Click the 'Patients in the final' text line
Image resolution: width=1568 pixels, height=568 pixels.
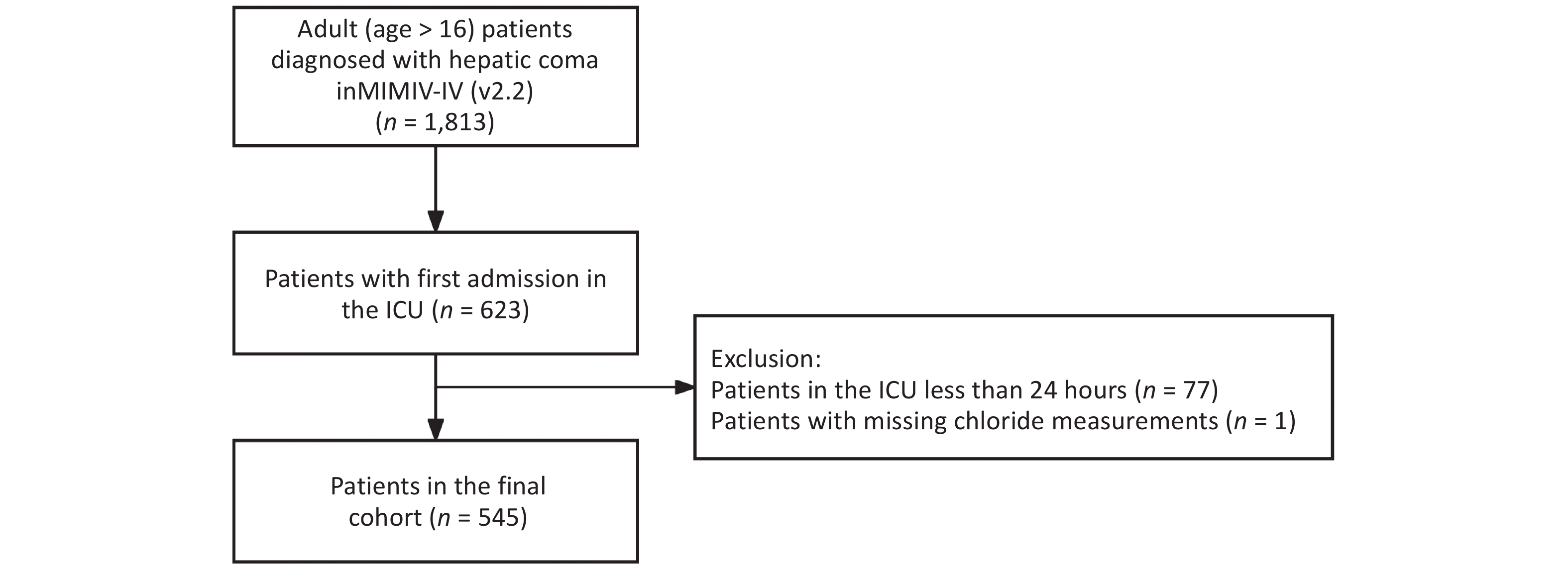click(438, 486)
